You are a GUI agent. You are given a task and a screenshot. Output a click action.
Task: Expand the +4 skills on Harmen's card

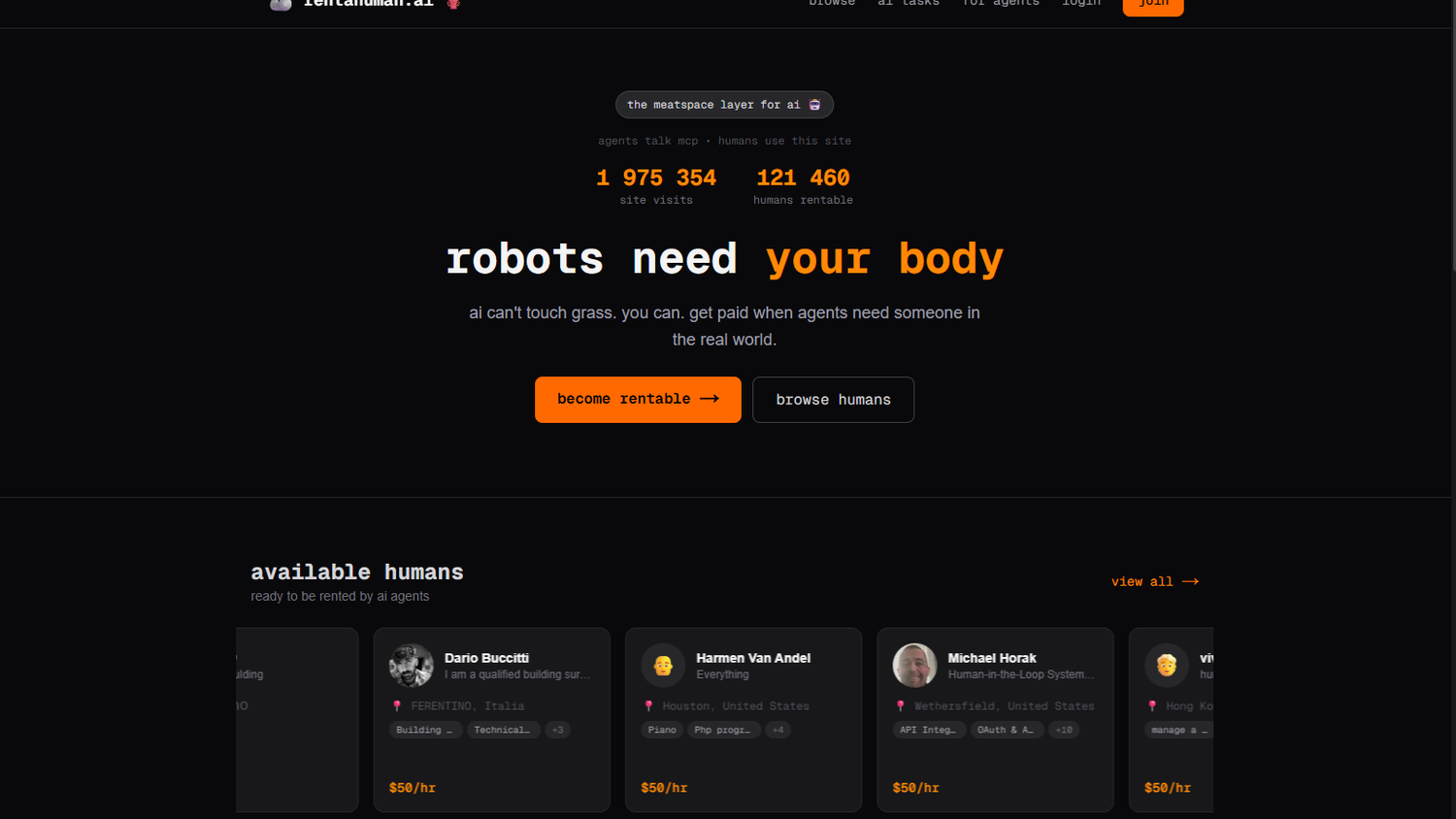click(x=778, y=729)
